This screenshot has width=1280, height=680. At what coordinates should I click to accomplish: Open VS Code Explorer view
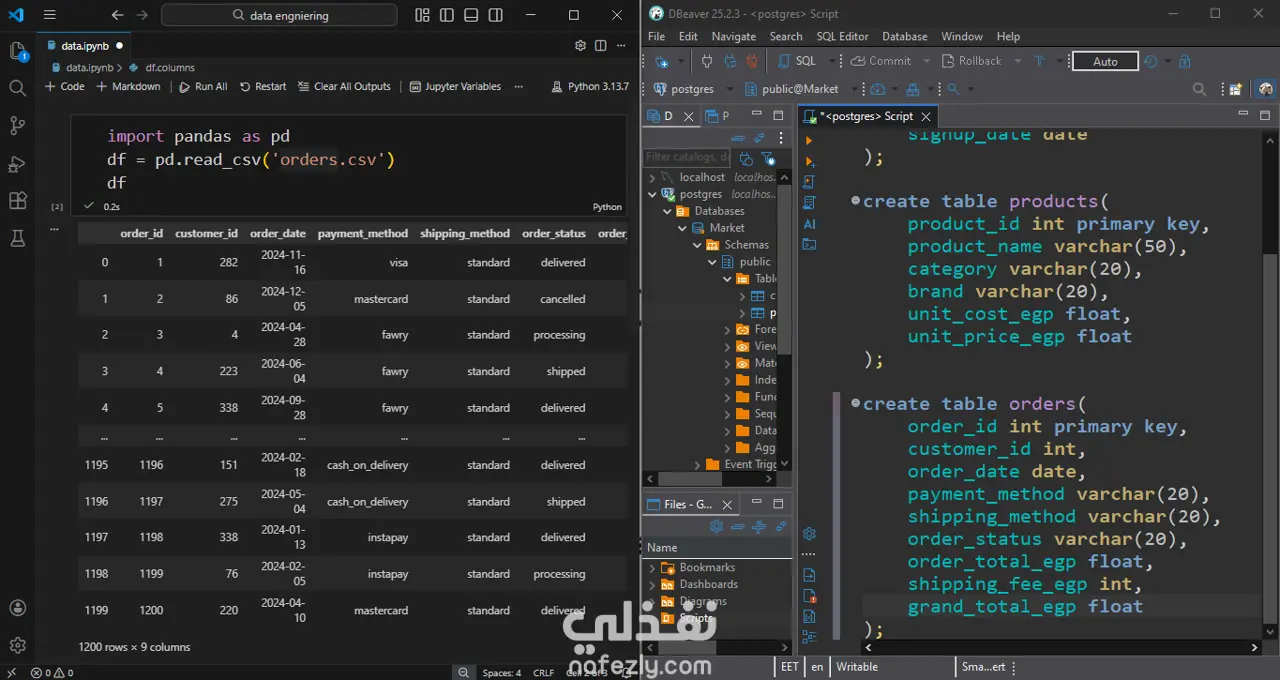(x=17, y=51)
